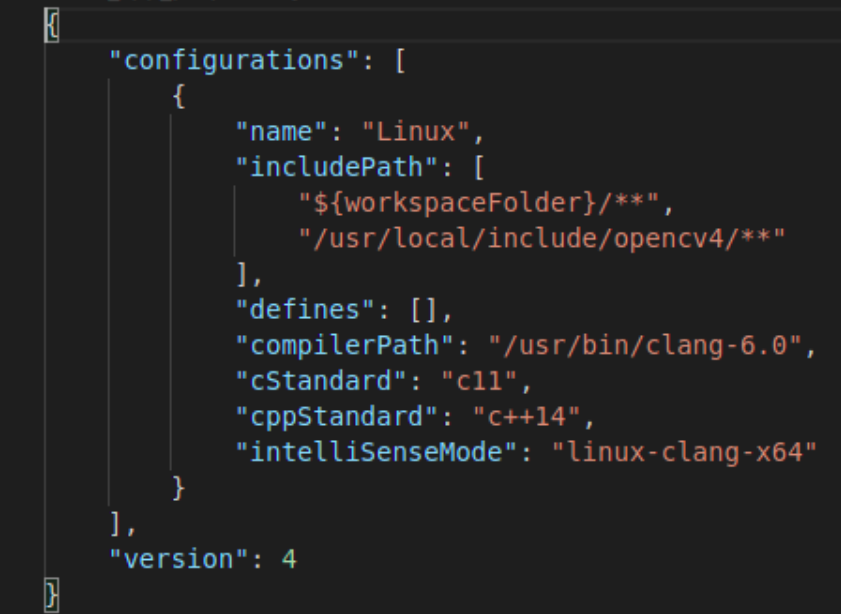Image resolution: width=841 pixels, height=614 pixels.
Task: Click the "c11" value
Action: pyautogui.click(x=478, y=381)
